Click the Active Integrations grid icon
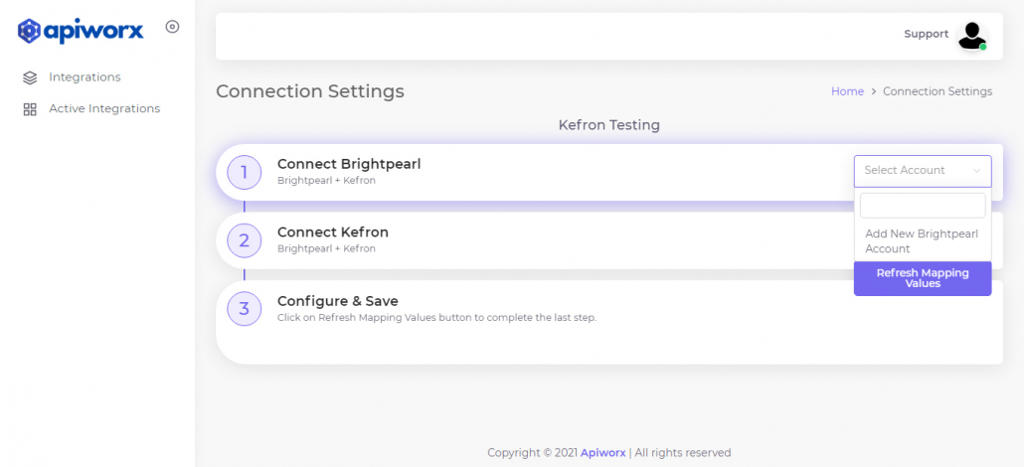This screenshot has width=1024, height=467. tap(30, 109)
